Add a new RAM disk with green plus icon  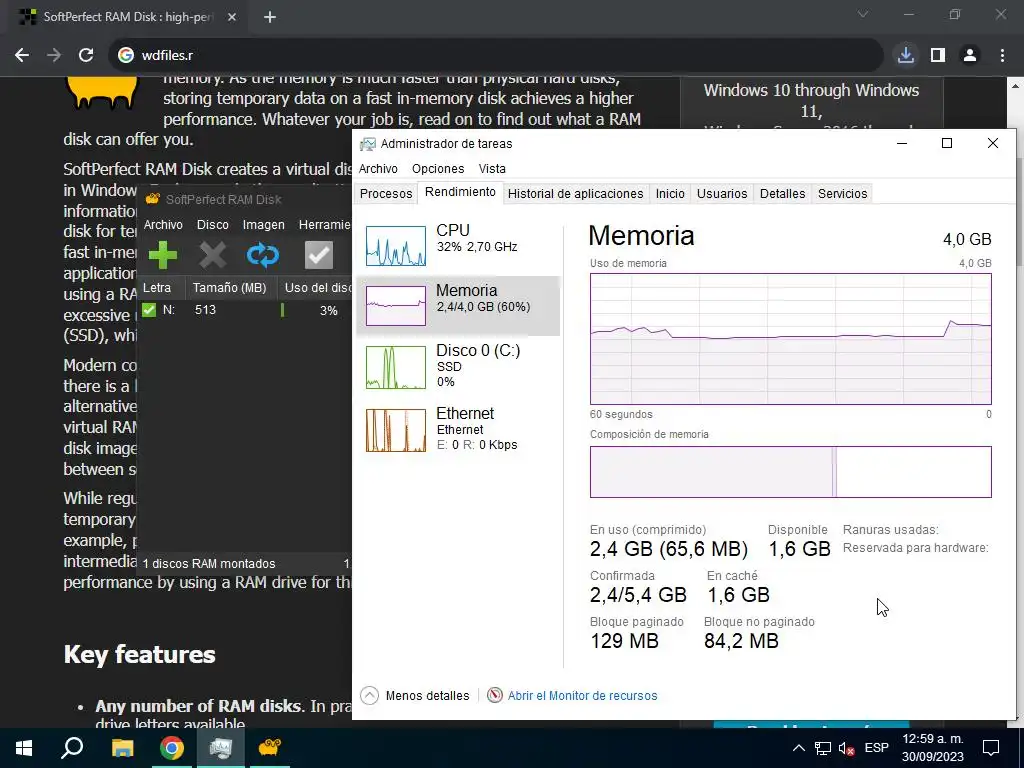[163, 255]
